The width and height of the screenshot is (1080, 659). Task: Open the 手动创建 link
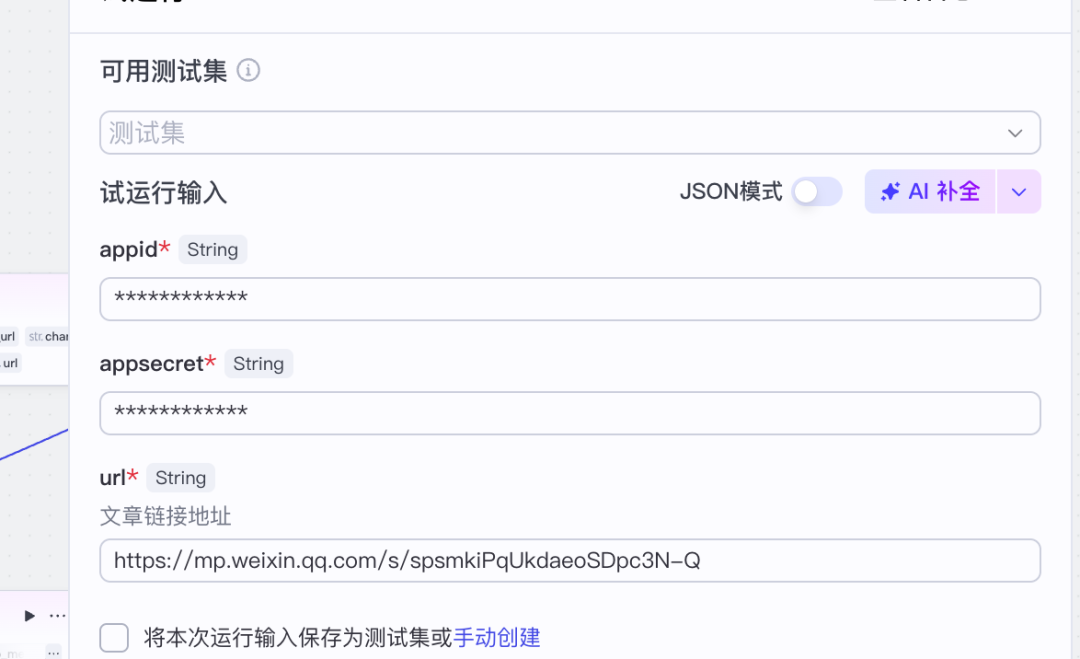497,637
